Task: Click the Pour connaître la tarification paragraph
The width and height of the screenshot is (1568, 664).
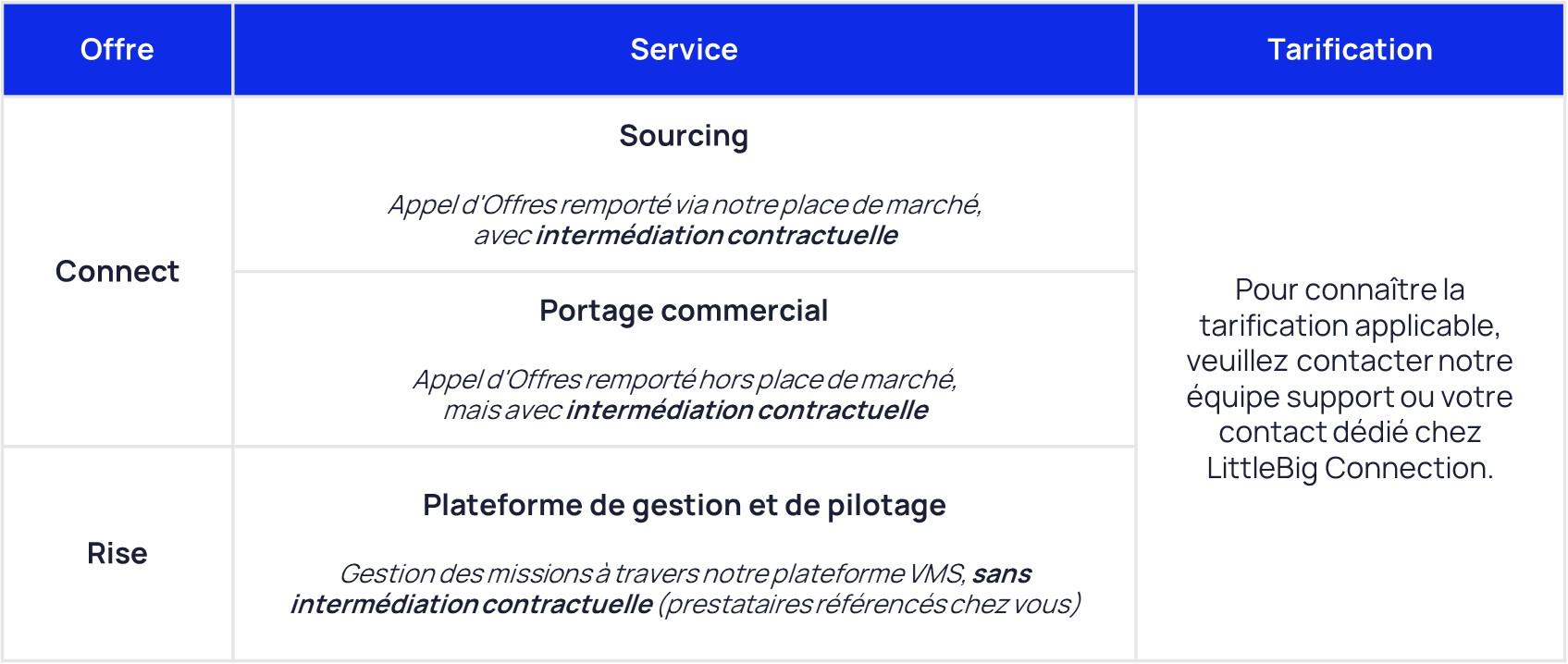Action: tap(1351, 378)
